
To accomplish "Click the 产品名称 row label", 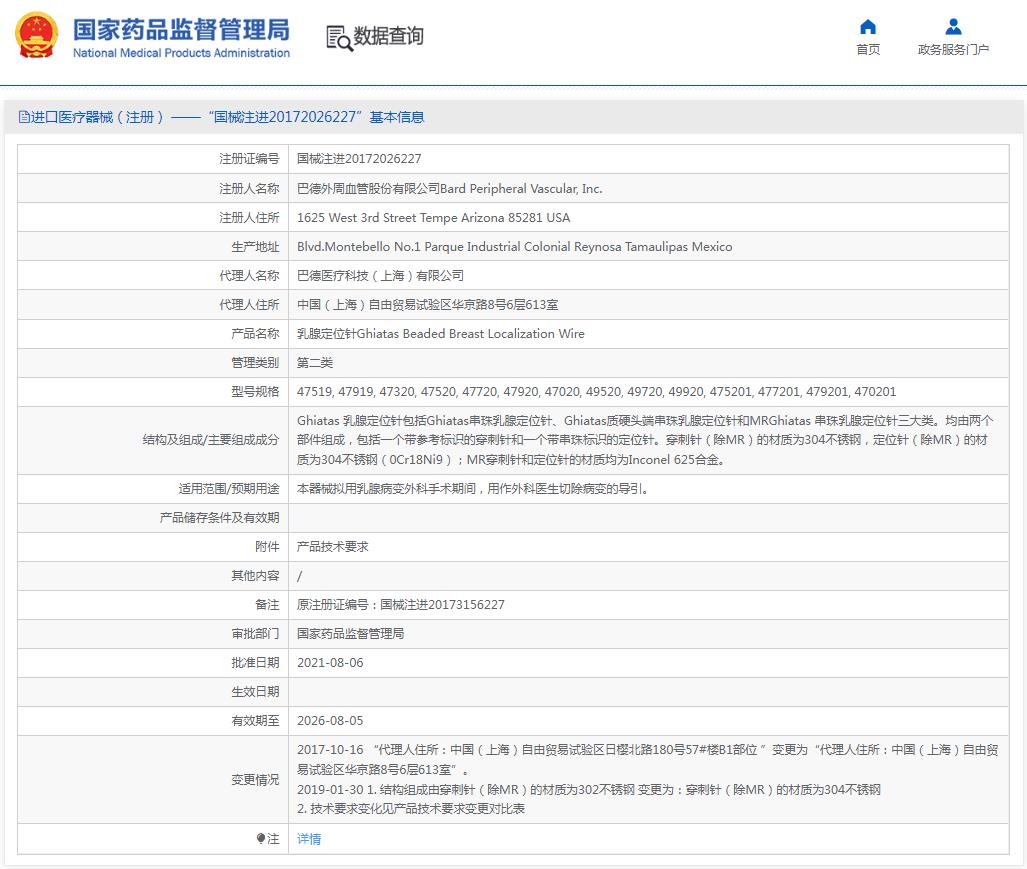I will [255, 333].
